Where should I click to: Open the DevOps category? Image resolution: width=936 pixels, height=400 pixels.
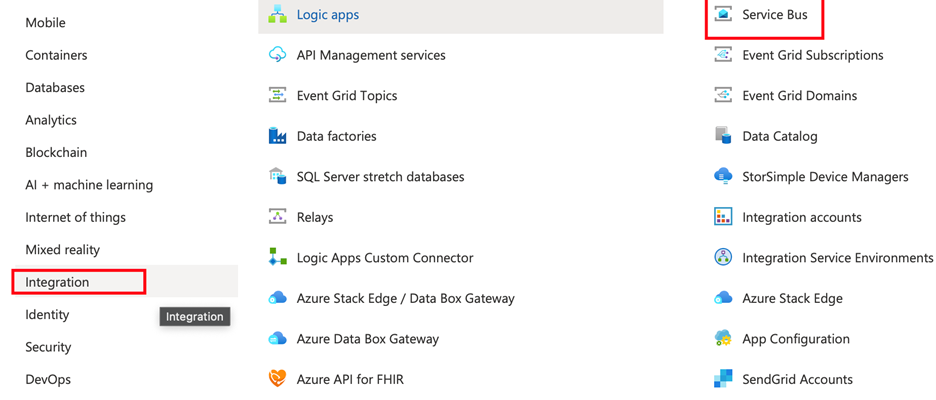click(48, 379)
